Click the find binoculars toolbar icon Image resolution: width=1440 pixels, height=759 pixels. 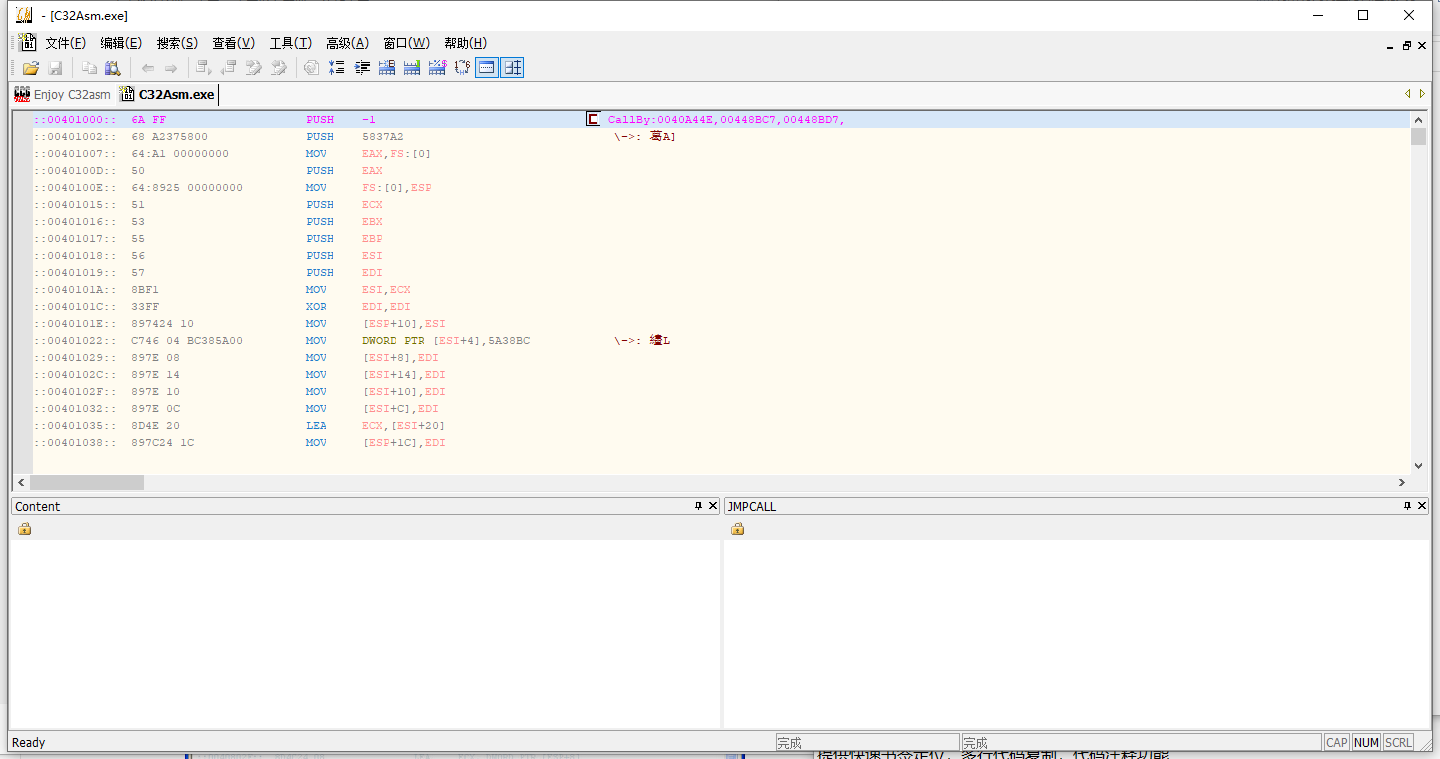pos(113,68)
